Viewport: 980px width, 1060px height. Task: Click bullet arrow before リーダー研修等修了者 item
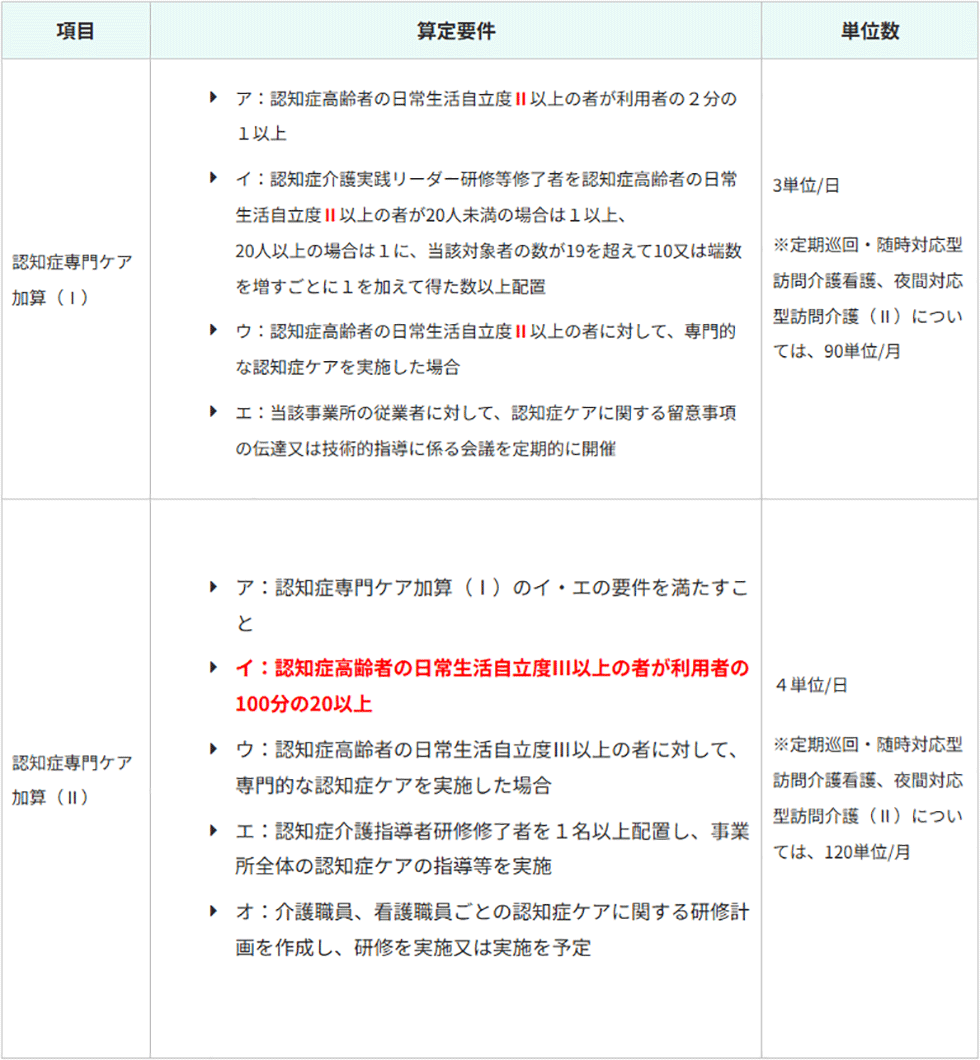[x=213, y=178]
